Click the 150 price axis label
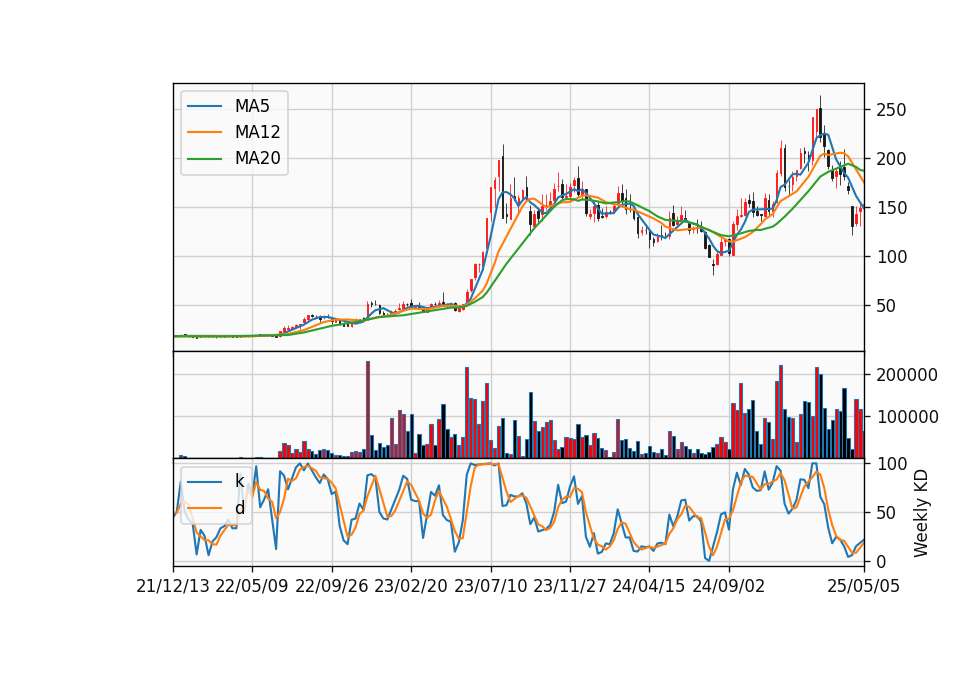Image resolution: width=960 pixels, height=690 pixels. click(891, 208)
